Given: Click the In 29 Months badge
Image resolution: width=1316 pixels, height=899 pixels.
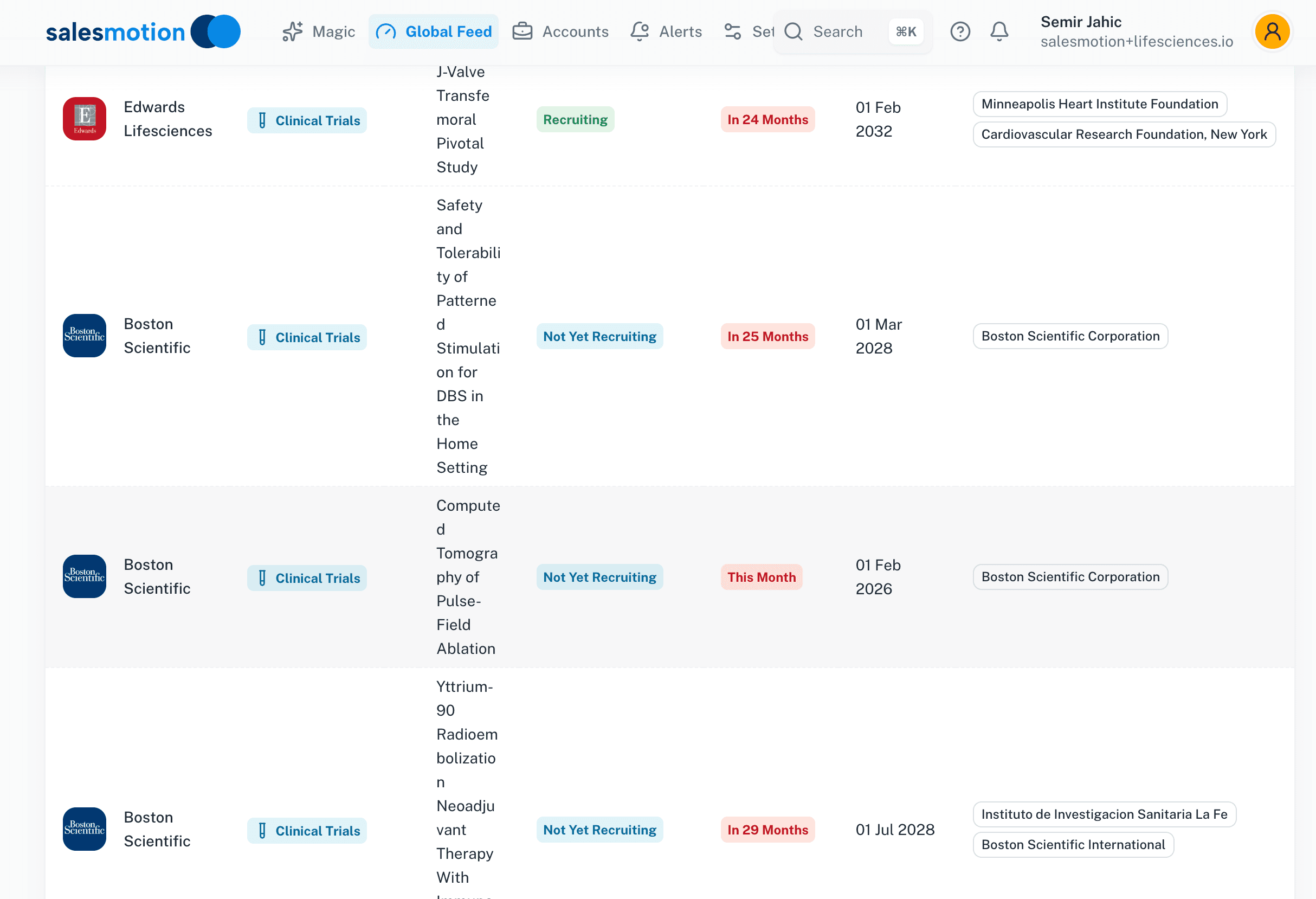Looking at the screenshot, I should coord(767,830).
